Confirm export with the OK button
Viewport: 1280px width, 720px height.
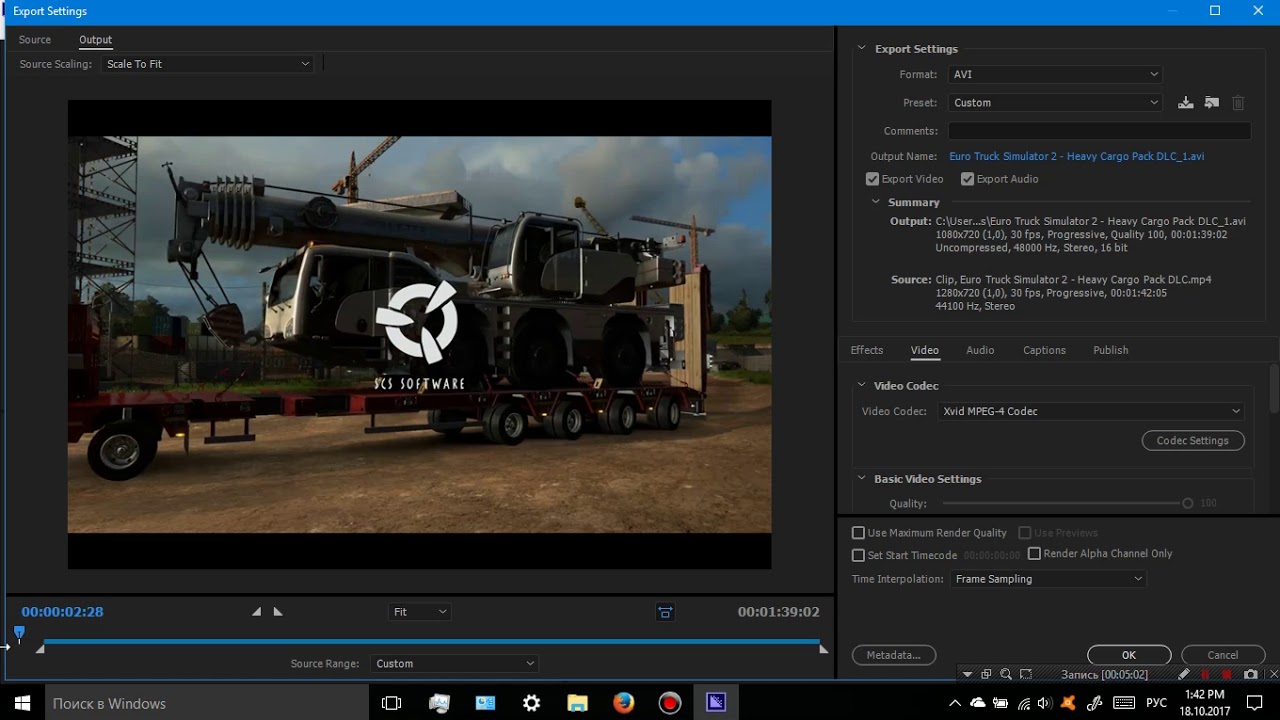point(1129,655)
